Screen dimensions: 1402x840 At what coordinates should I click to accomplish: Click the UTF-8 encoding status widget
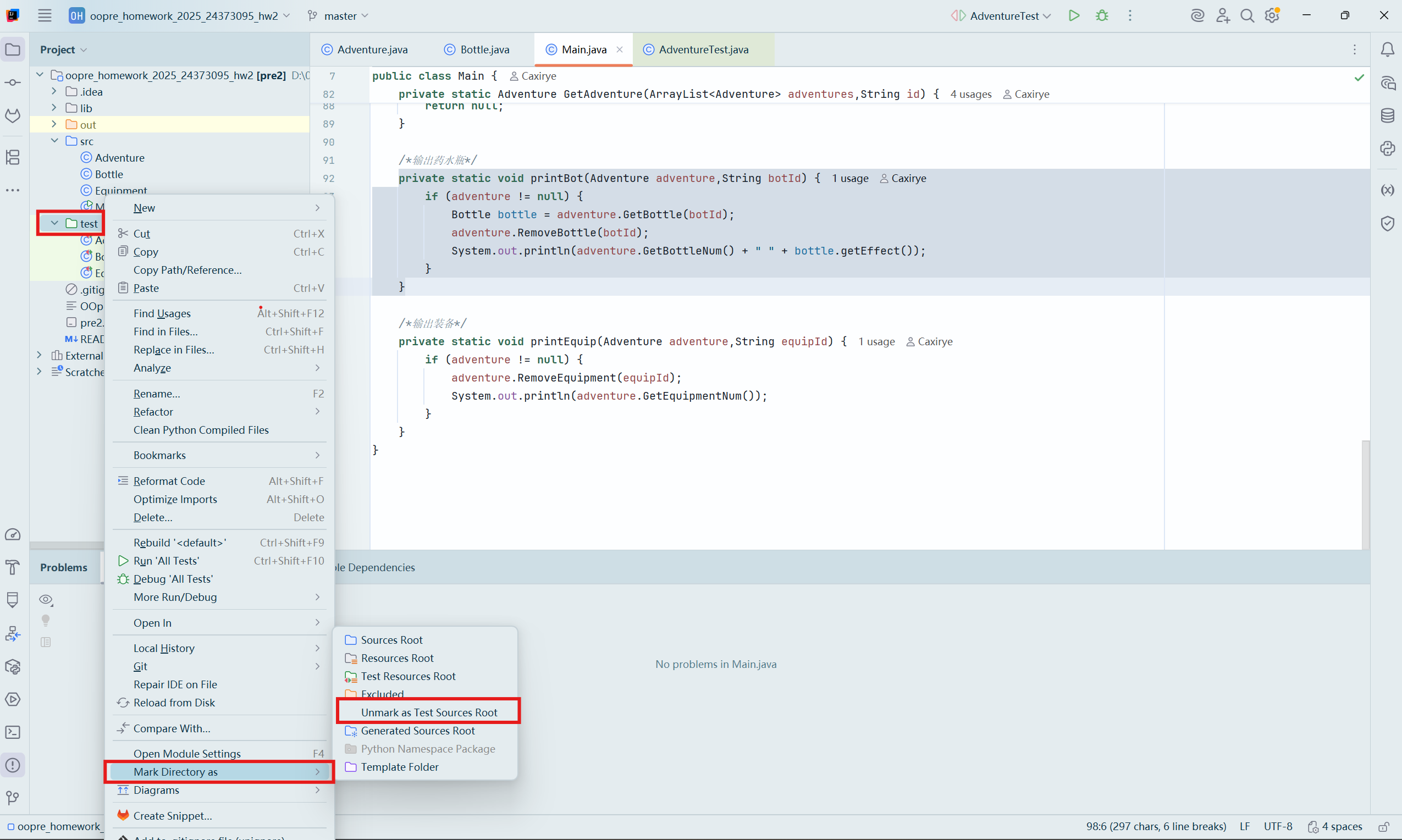point(1278,826)
